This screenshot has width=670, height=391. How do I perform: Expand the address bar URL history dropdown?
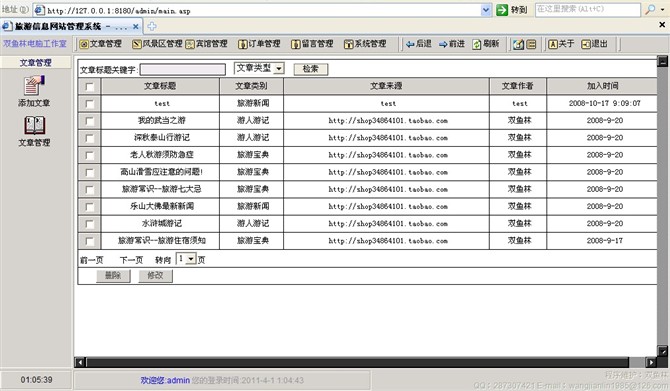pos(486,10)
